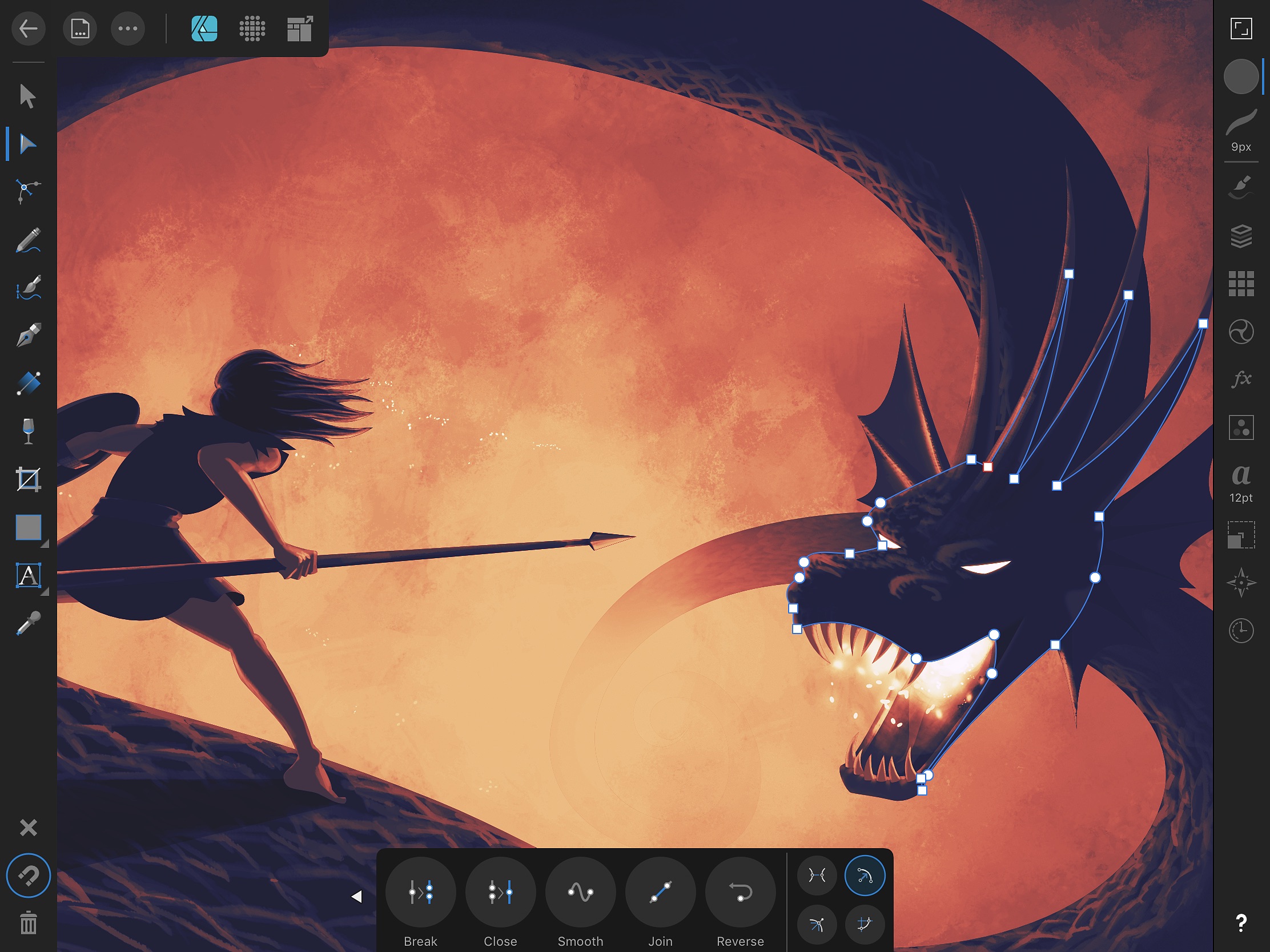
Task: Select the Move tool
Action: pyautogui.click(x=27, y=96)
